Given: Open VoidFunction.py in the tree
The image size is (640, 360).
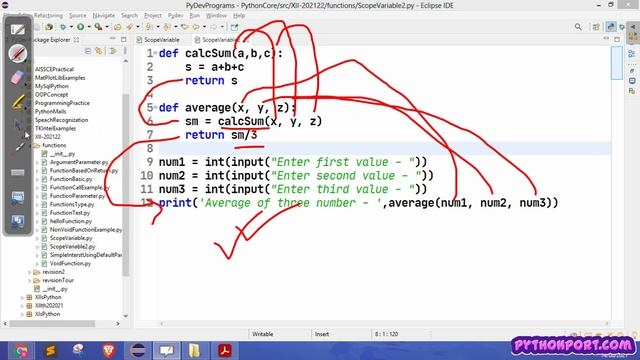Looking at the screenshot, I should (x=70, y=263).
